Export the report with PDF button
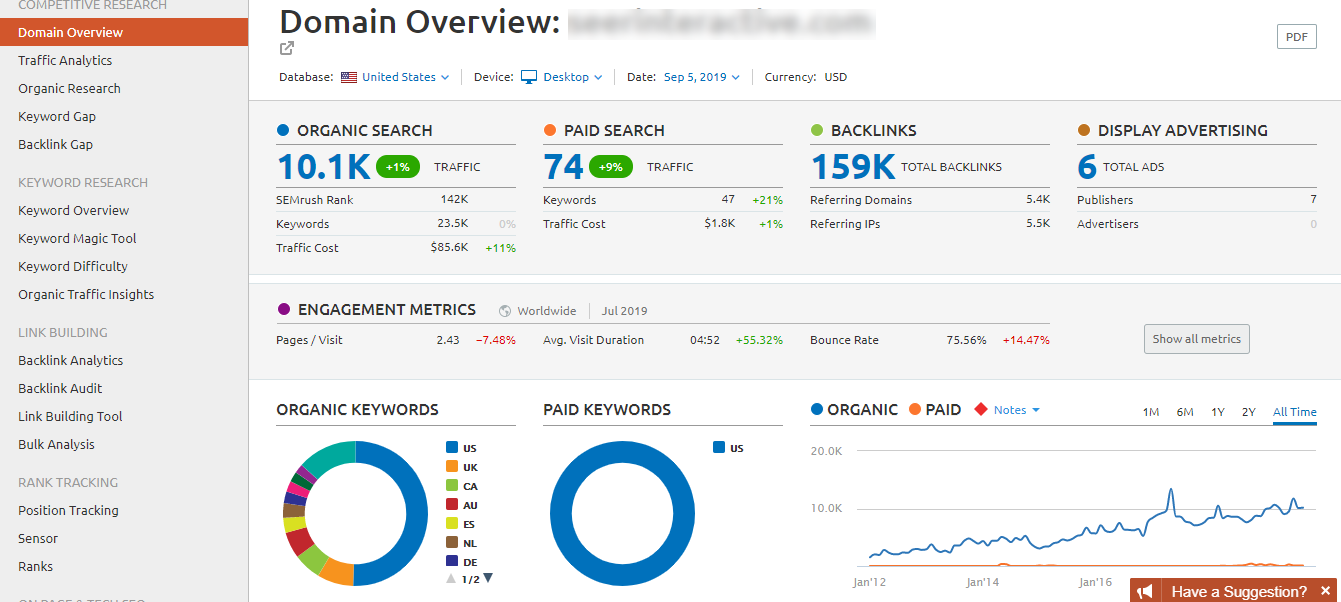The height and width of the screenshot is (602, 1341). pyautogui.click(x=1296, y=37)
